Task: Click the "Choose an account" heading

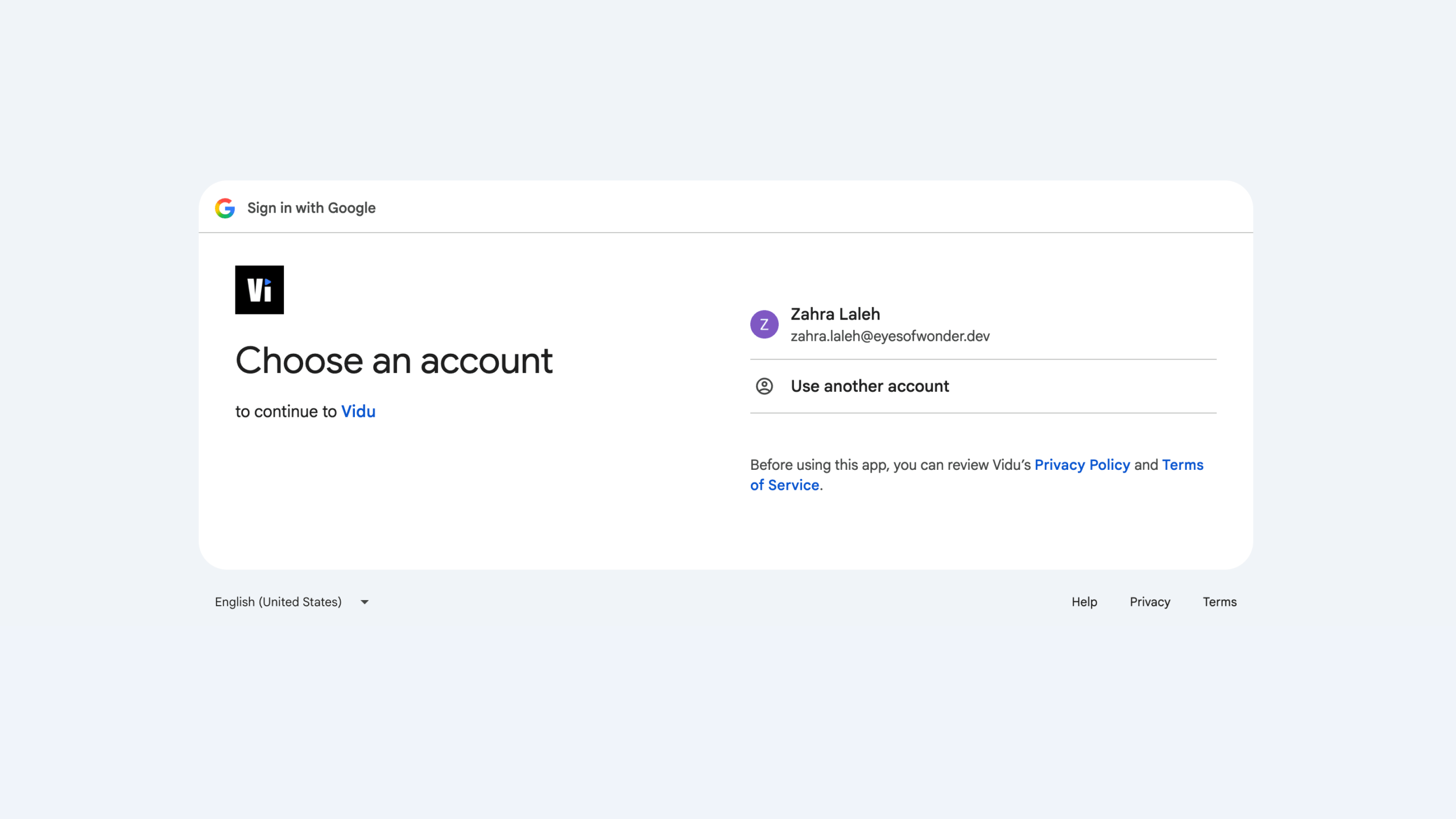Action: pos(394,361)
